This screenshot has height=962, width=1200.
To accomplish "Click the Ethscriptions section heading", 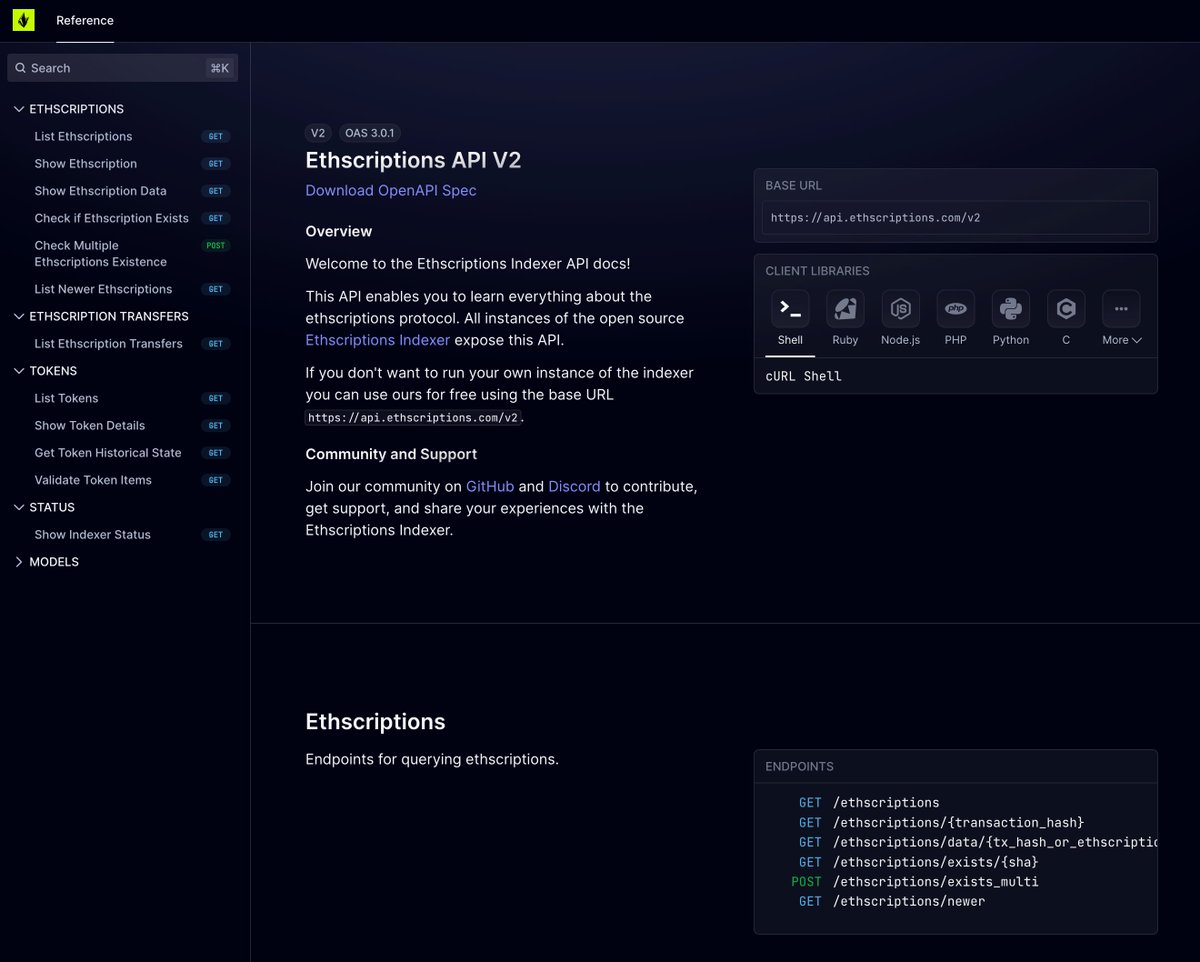I will tap(375, 722).
